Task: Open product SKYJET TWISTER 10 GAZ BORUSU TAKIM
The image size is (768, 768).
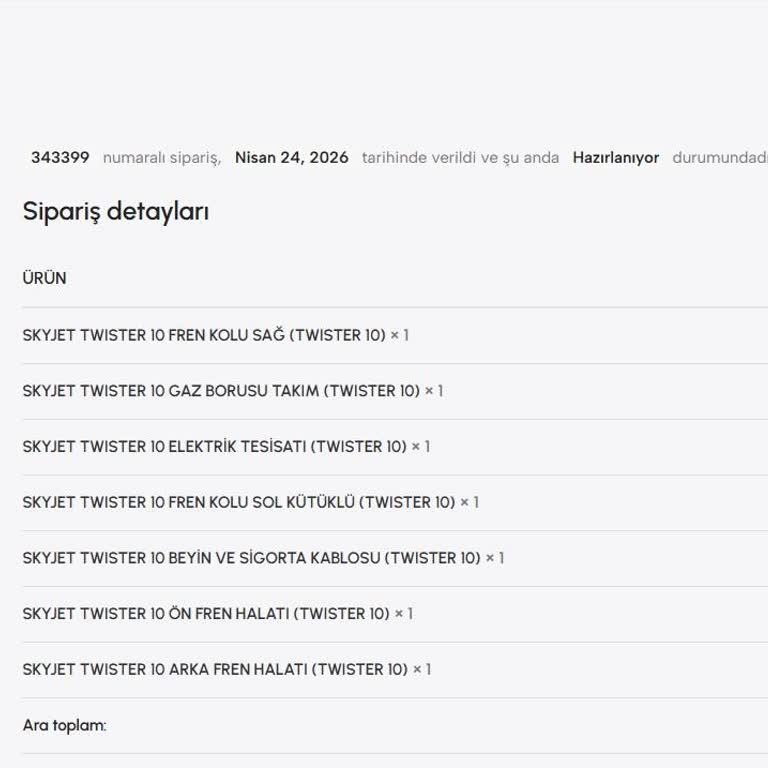Action: 221,391
